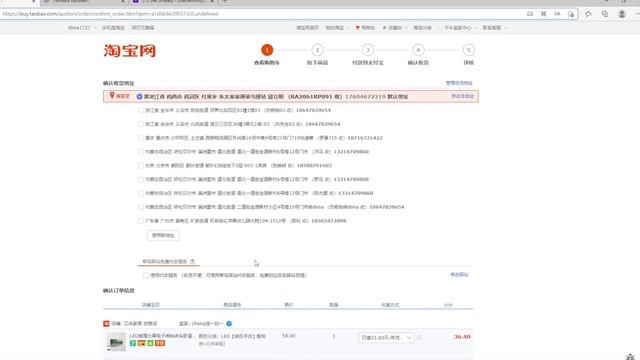Open the 已省21.60元 discount dropdown

(386, 338)
